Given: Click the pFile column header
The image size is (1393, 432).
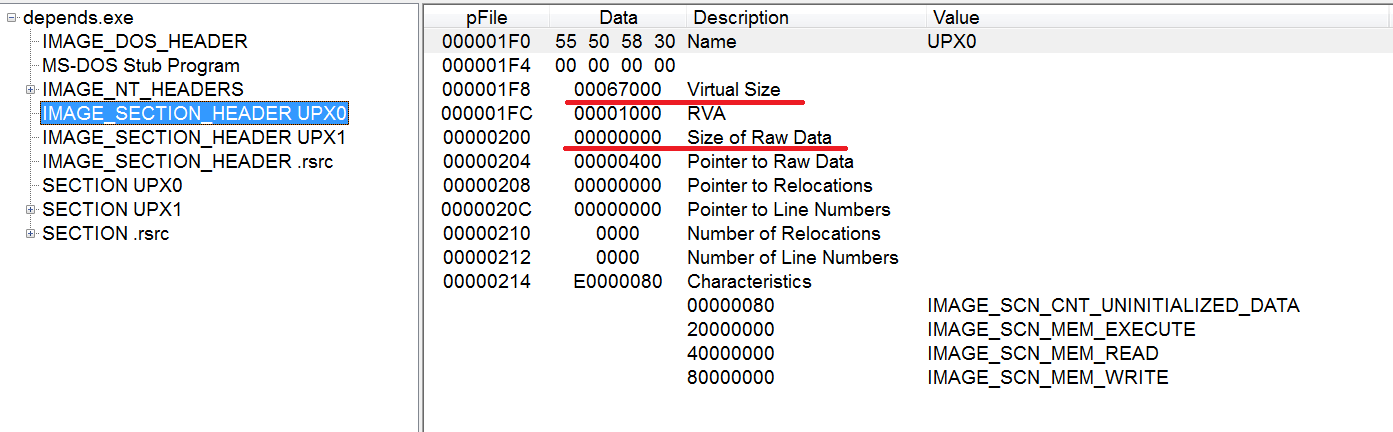Looking at the screenshot, I should [486, 18].
